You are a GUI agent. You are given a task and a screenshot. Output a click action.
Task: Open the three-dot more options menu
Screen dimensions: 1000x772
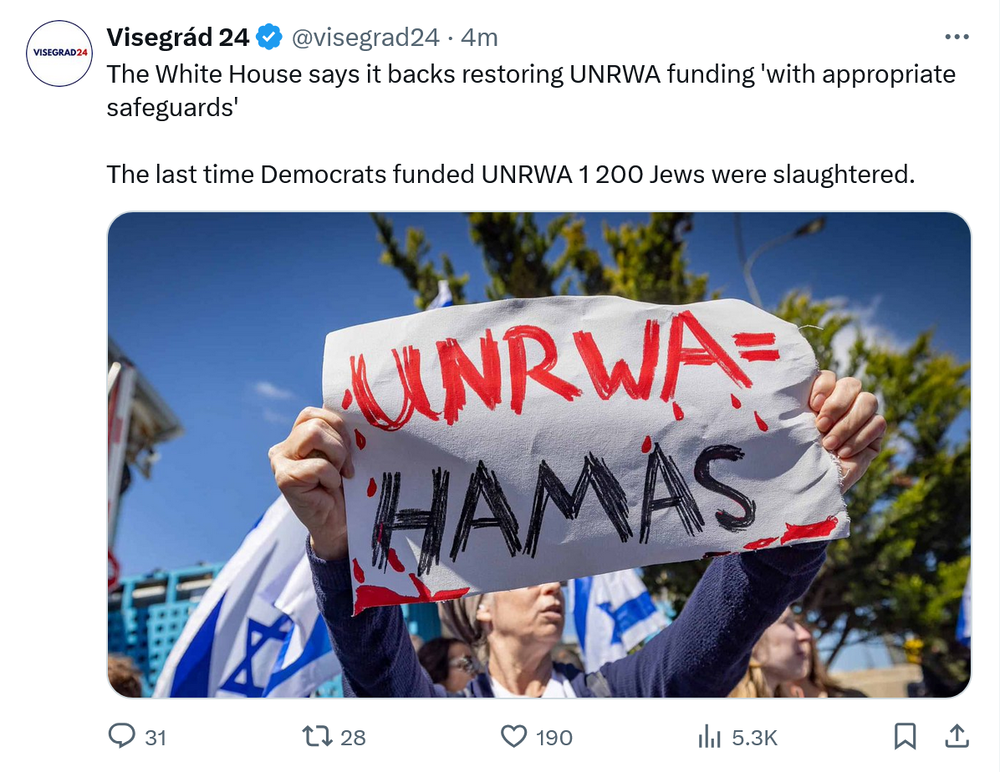pos(957,37)
